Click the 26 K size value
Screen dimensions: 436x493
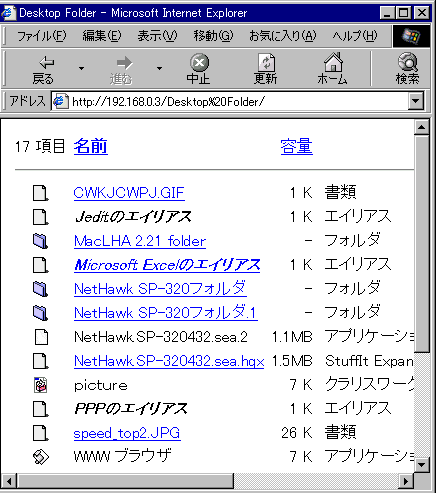(x=297, y=433)
